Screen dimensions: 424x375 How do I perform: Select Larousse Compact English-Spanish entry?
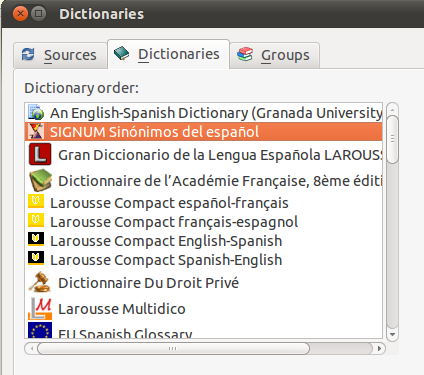point(204,240)
